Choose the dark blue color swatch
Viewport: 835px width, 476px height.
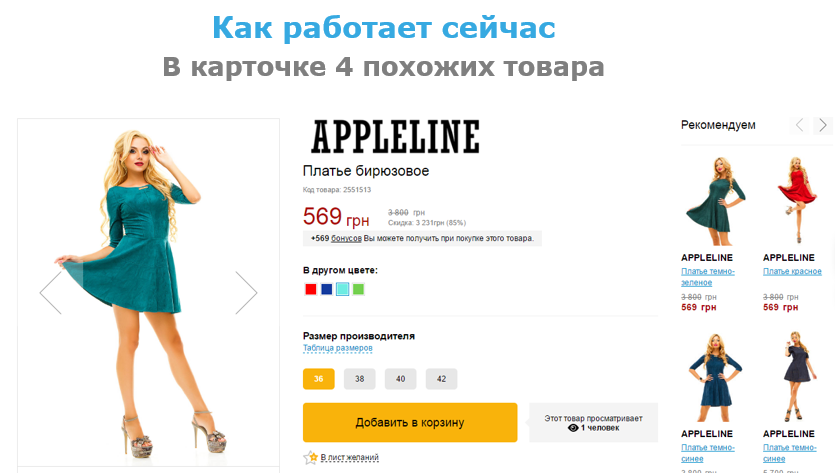(326, 289)
